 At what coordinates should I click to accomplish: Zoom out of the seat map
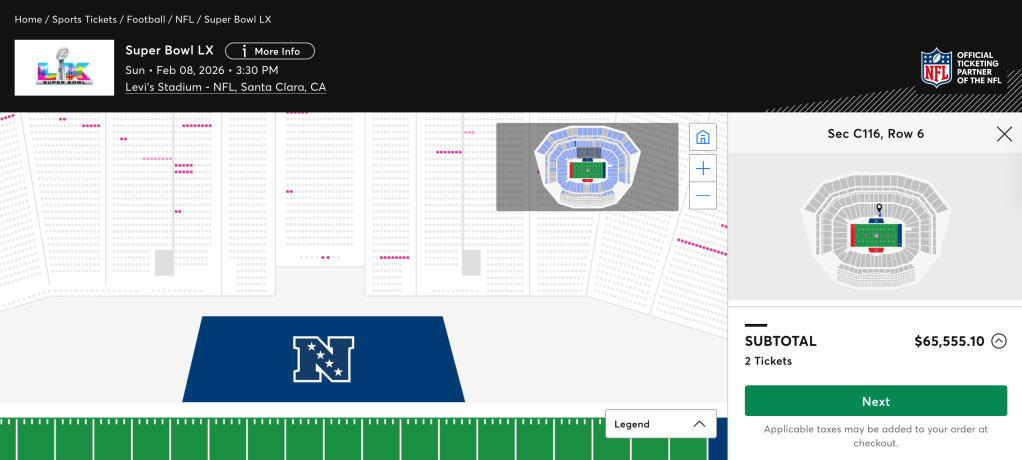(x=703, y=195)
